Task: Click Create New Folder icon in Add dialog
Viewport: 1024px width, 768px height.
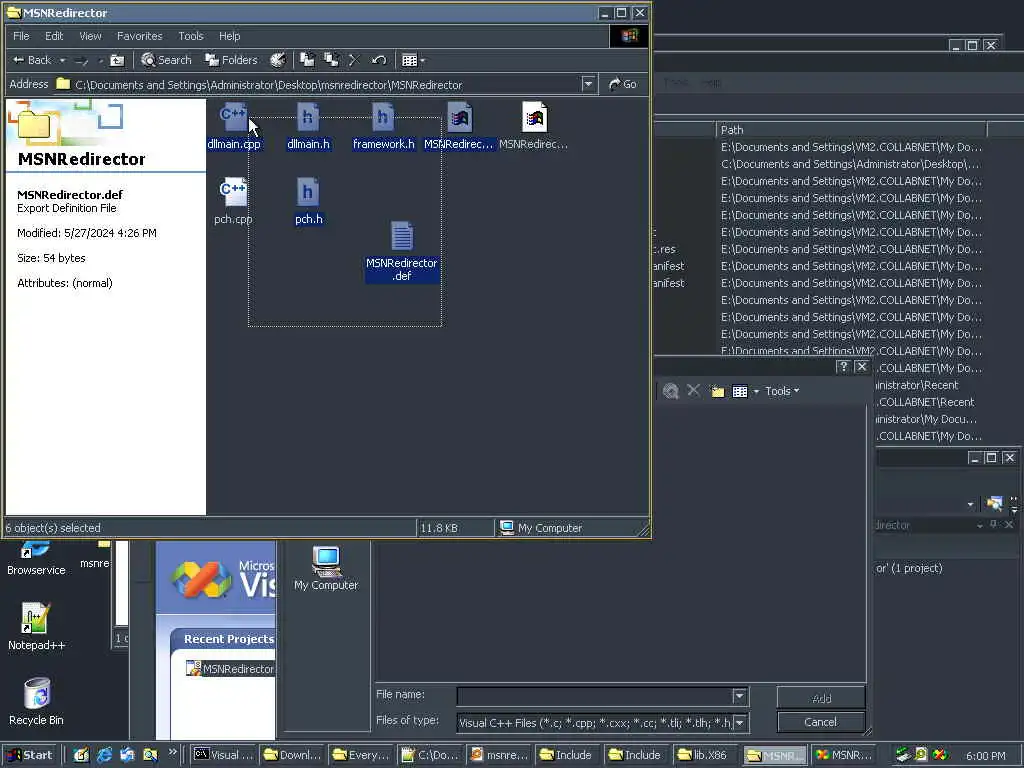Action: (x=718, y=391)
